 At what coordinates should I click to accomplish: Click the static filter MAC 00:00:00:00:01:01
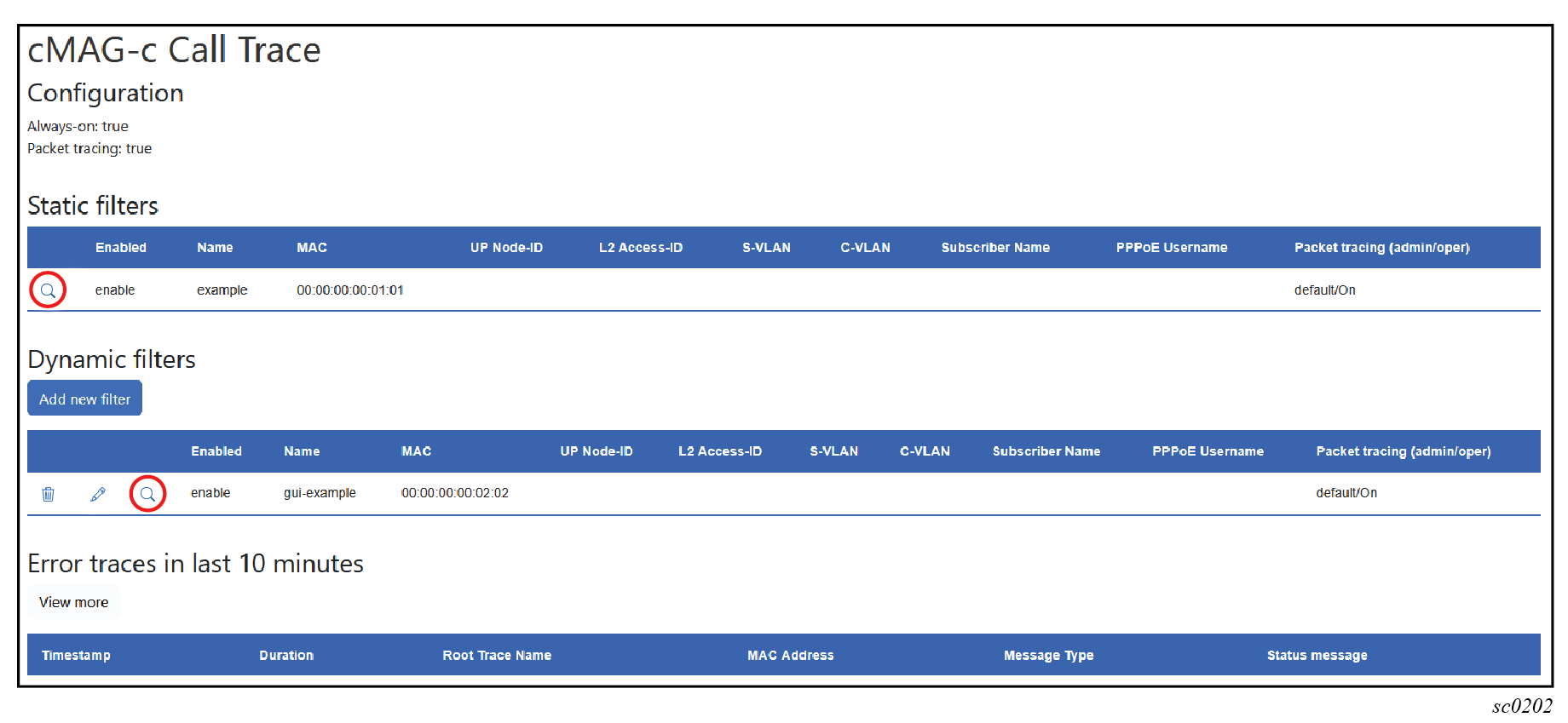pyautogui.click(x=349, y=290)
